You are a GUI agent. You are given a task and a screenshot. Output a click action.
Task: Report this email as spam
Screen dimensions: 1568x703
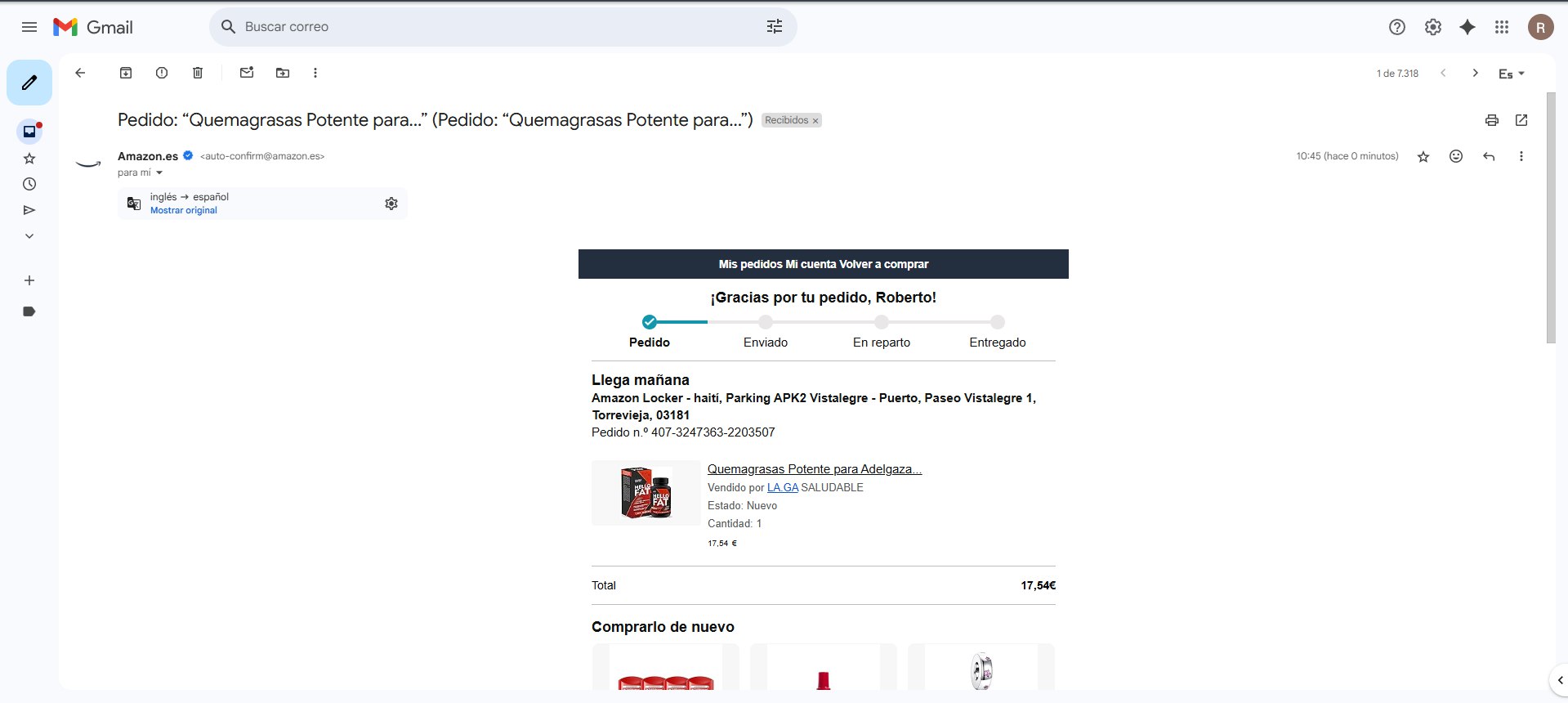162,73
